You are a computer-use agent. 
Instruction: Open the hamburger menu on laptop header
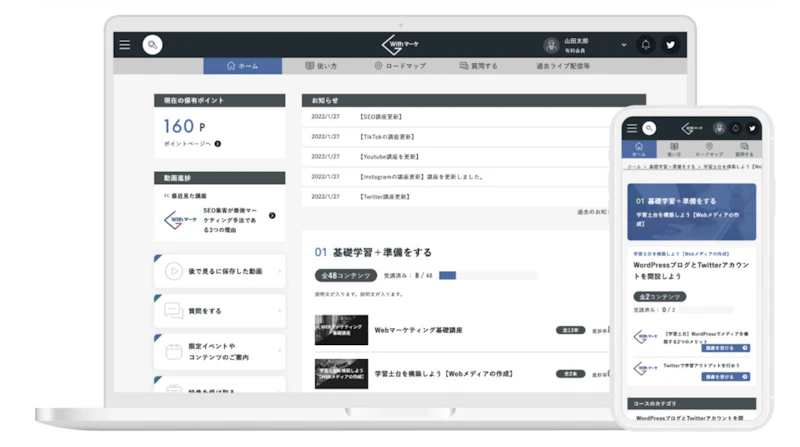click(124, 45)
